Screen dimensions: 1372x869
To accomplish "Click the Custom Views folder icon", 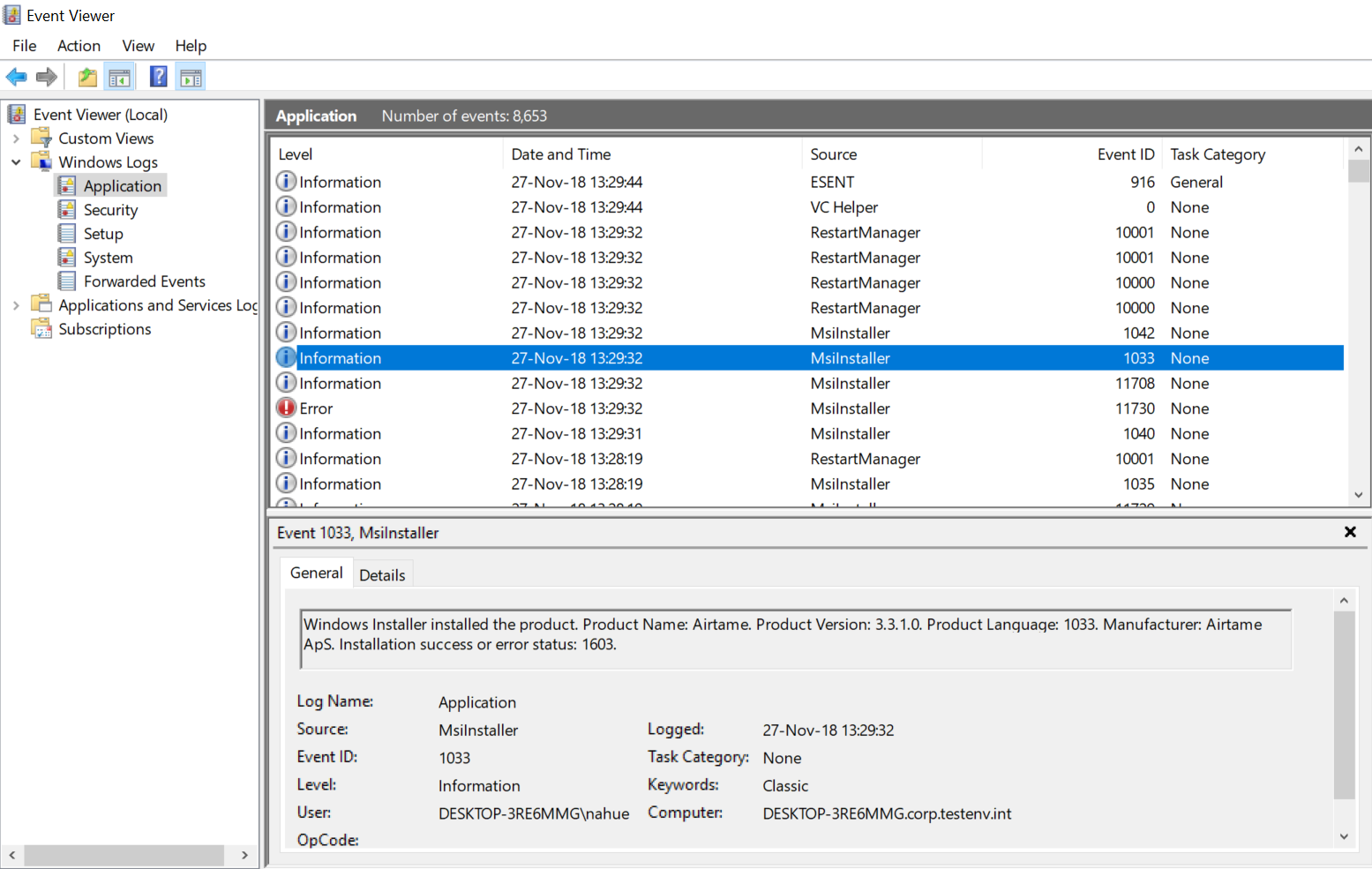I will coord(41,138).
